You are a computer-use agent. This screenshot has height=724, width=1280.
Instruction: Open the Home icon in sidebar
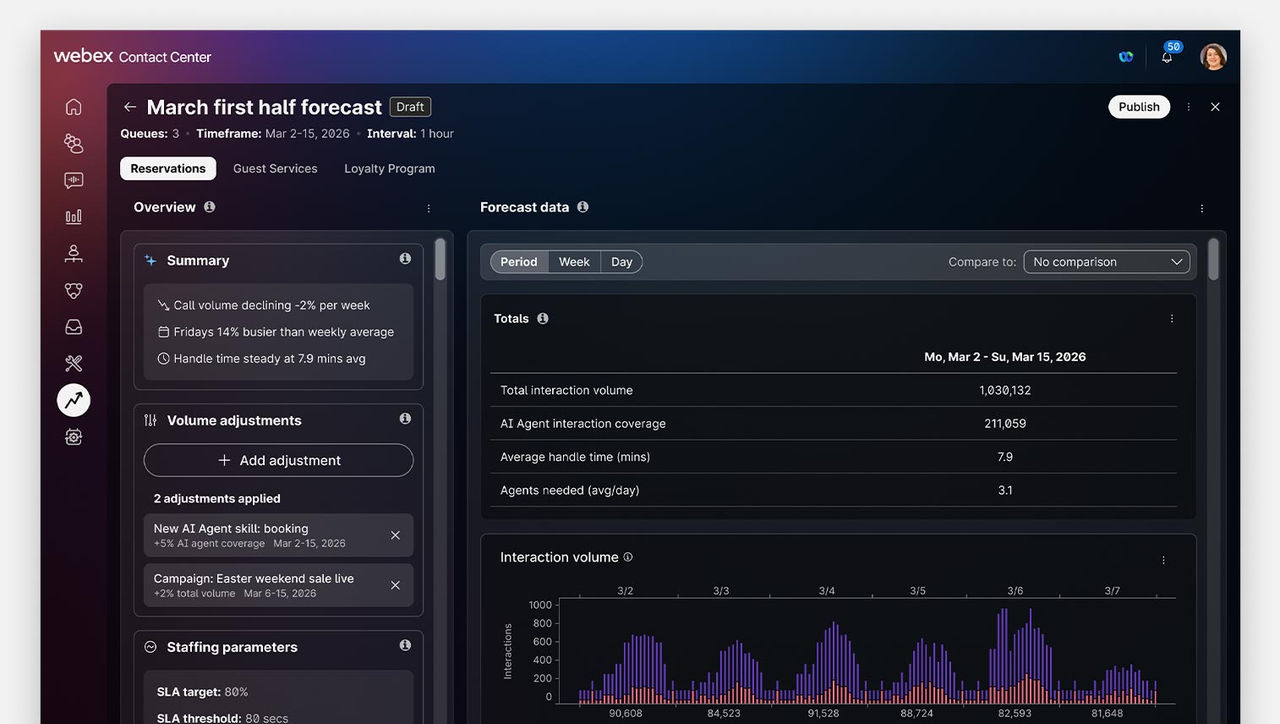(73, 107)
